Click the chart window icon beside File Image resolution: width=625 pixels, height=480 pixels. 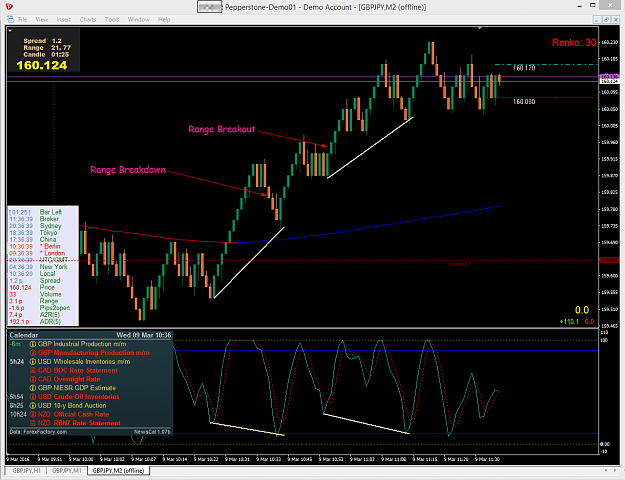[x=10, y=19]
